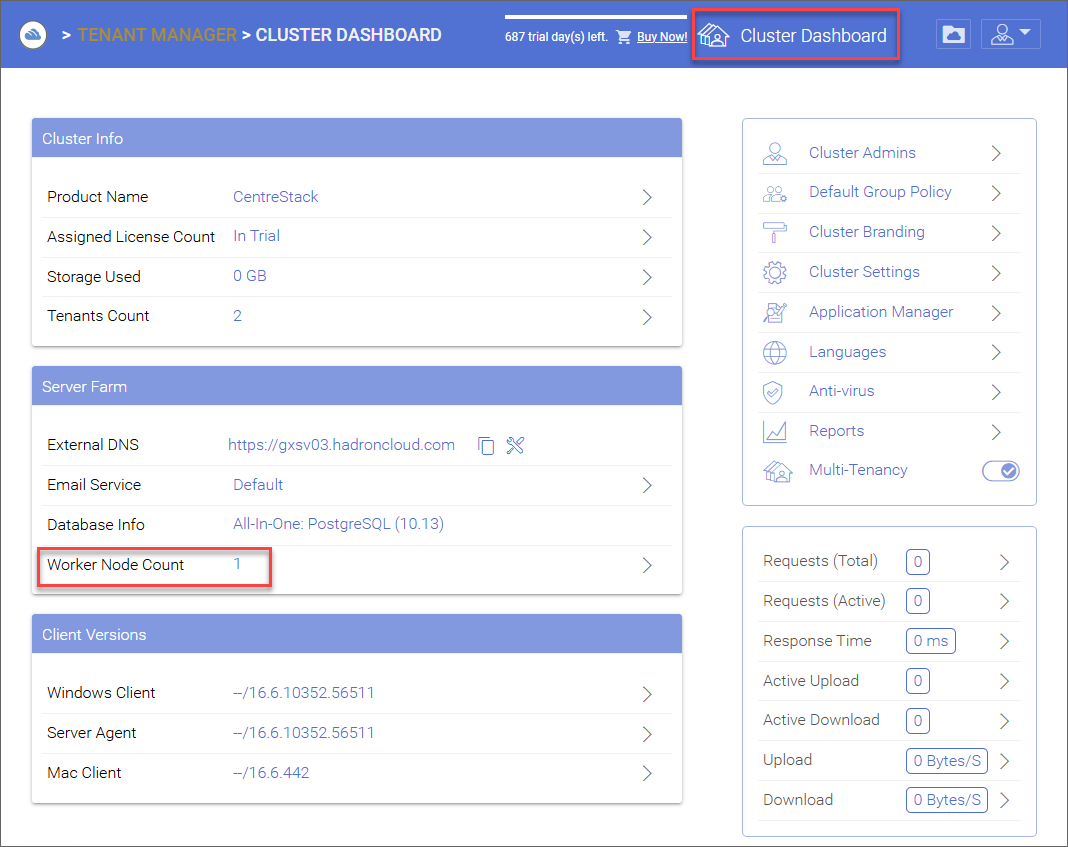Click the cloud folder icon in header

pos(953,34)
